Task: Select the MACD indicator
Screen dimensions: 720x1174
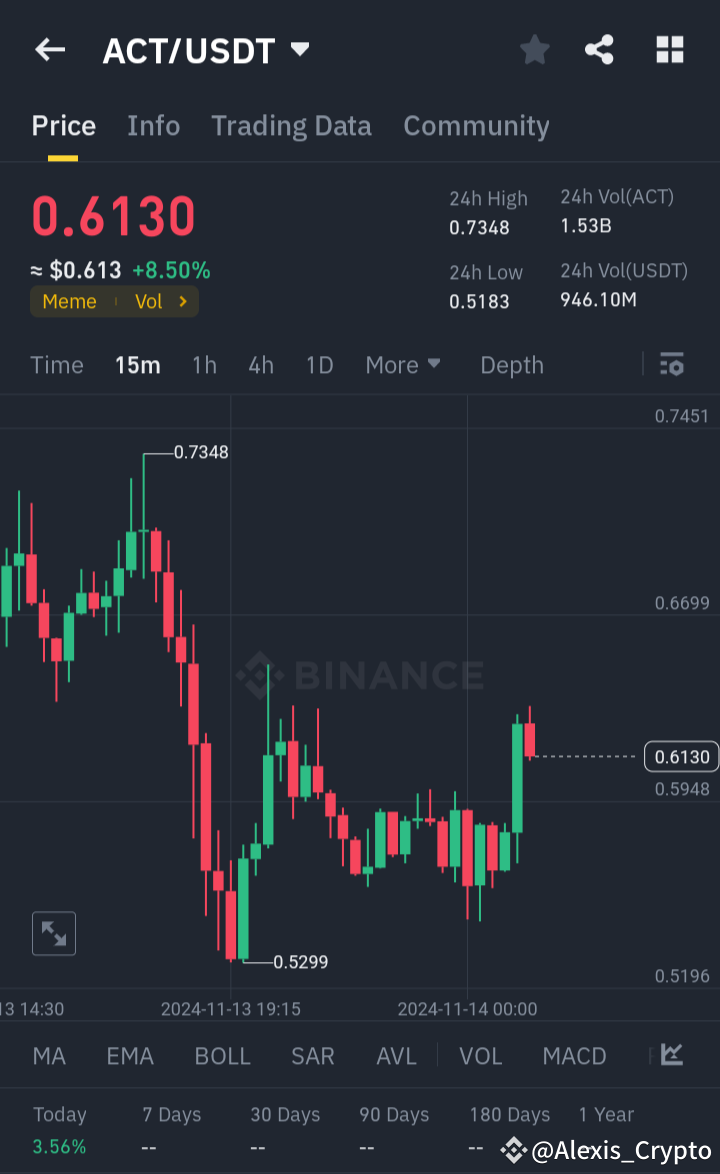Action: pyautogui.click(x=574, y=1055)
